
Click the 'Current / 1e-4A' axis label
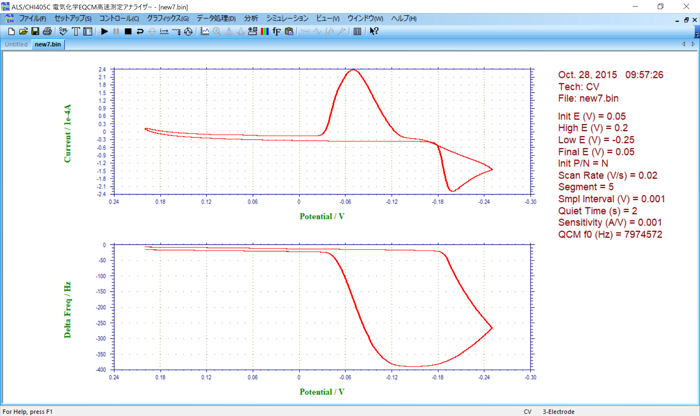(x=67, y=133)
